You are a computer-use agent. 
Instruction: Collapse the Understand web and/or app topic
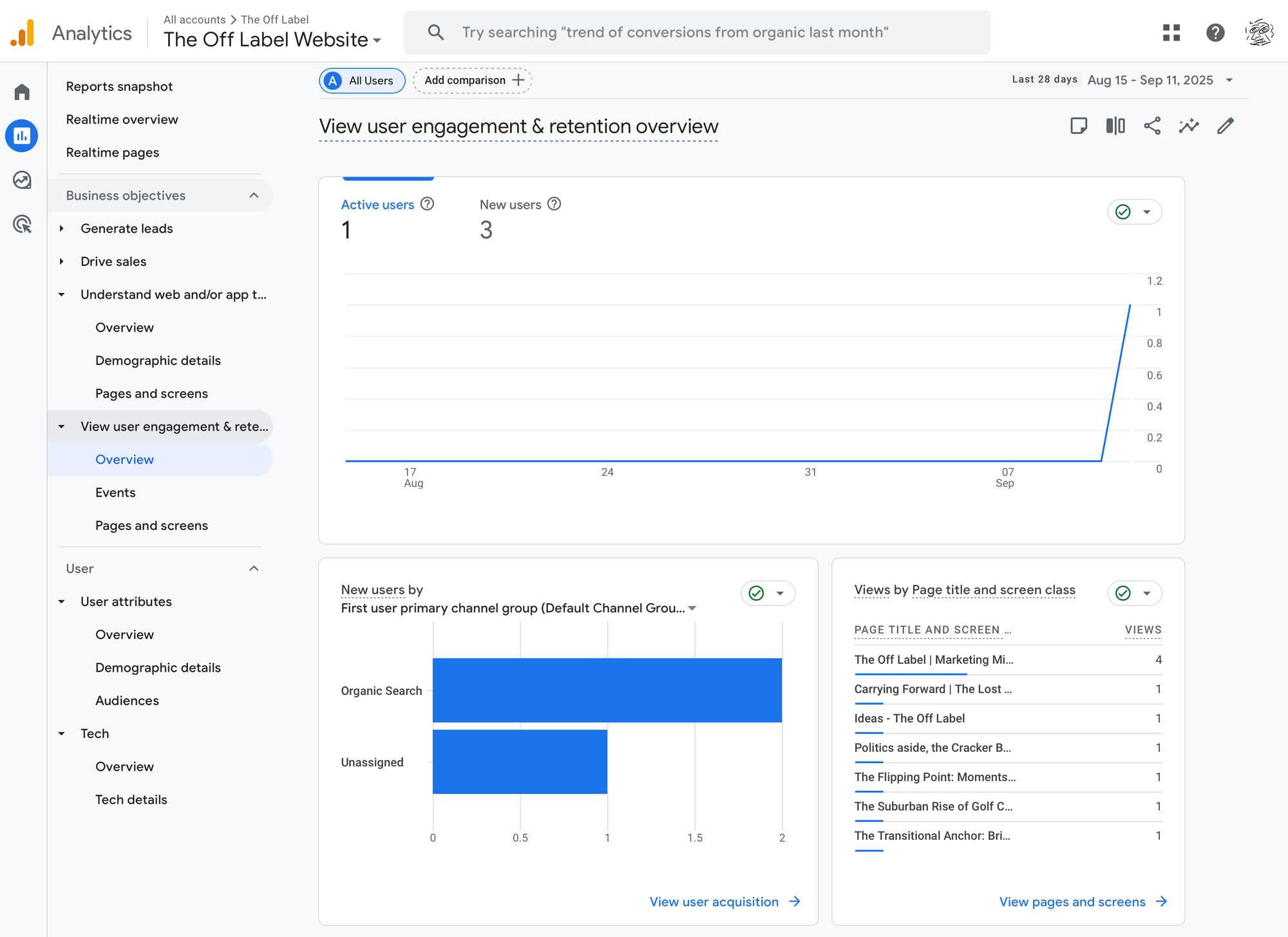(x=61, y=294)
